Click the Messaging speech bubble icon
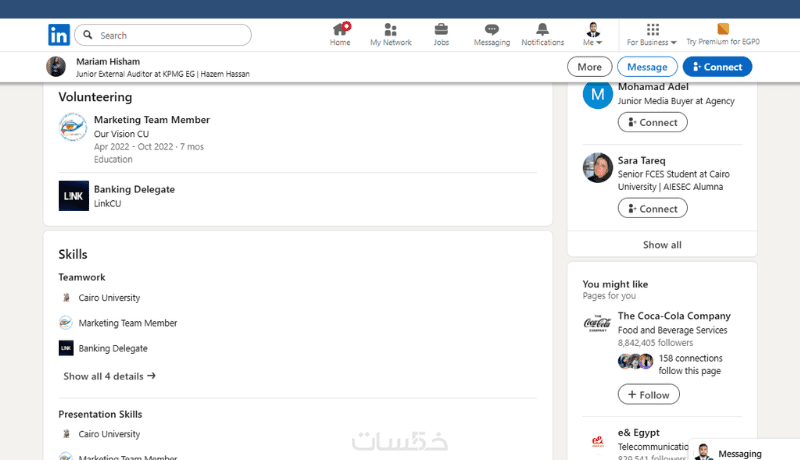The width and height of the screenshot is (800, 460). [x=492, y=30]
